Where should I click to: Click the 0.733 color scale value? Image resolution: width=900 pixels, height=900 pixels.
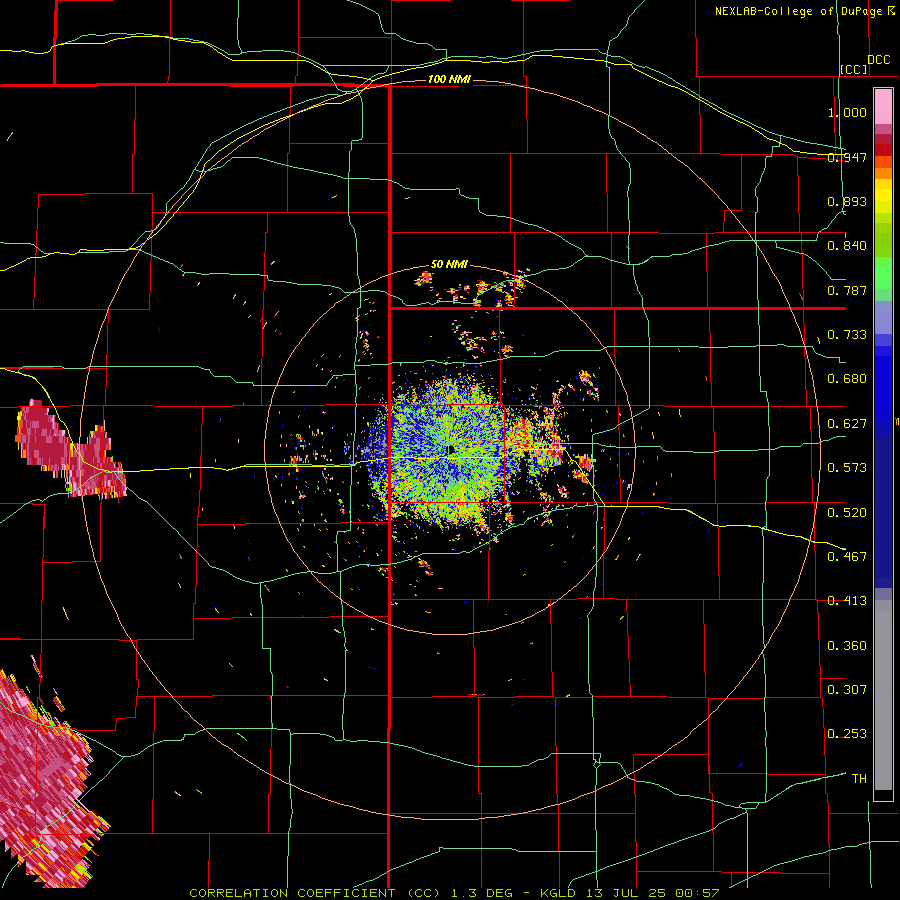click(x=847, y=335)
